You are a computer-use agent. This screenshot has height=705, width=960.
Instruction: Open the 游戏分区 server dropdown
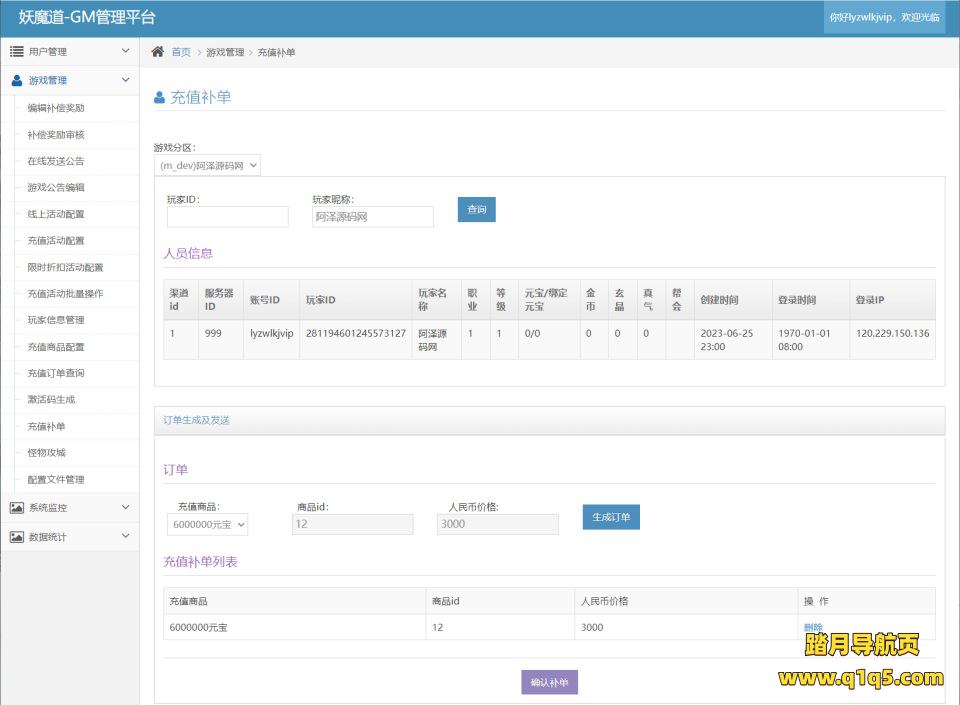point(207,165)
